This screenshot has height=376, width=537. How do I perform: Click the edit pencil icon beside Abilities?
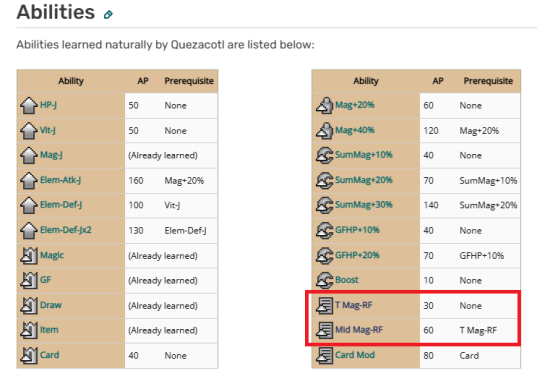[108, 14]
